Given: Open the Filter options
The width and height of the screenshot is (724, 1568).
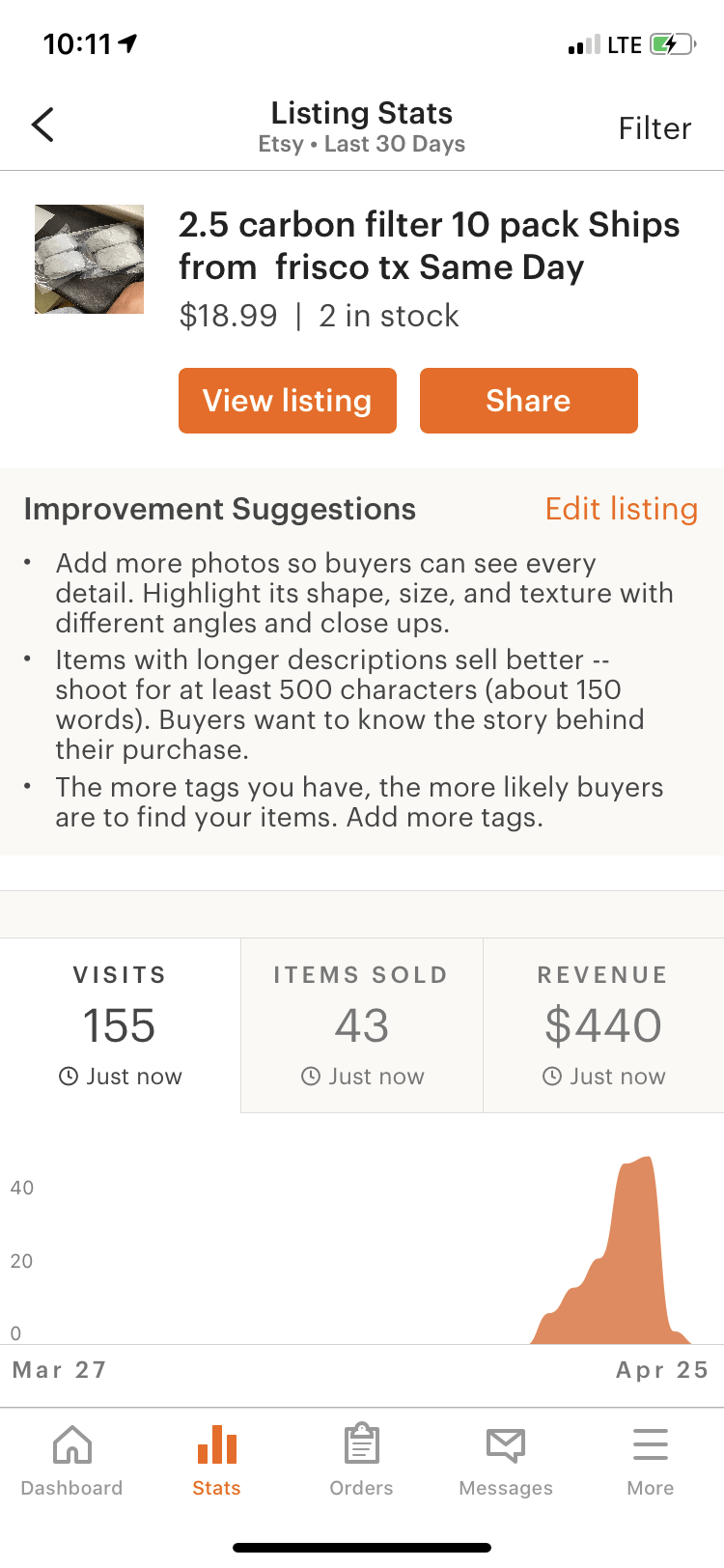Looking at the screenshot, I should point(654,128).
